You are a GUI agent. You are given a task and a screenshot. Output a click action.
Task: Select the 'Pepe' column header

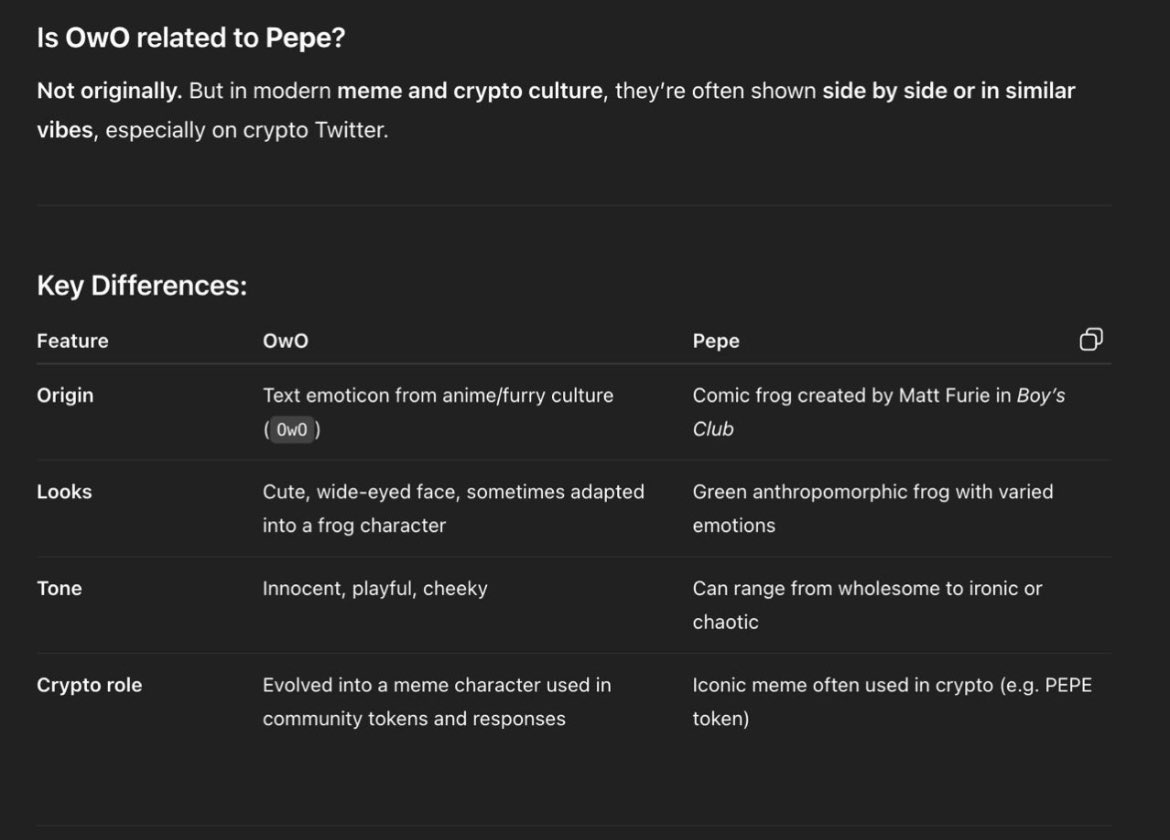click(716, 341)
